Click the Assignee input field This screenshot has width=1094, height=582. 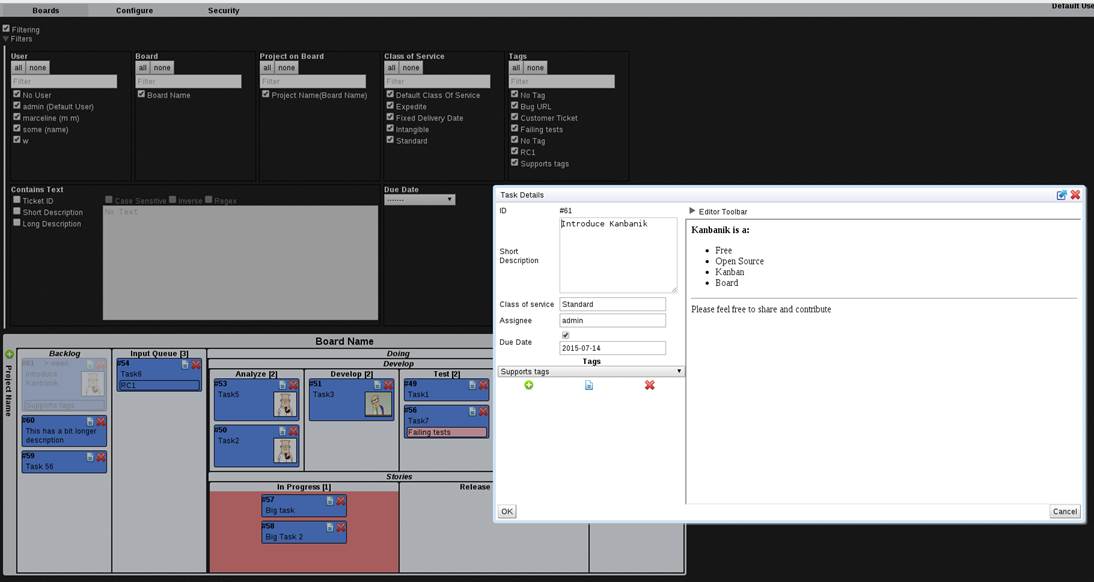[x=612, y=321]
